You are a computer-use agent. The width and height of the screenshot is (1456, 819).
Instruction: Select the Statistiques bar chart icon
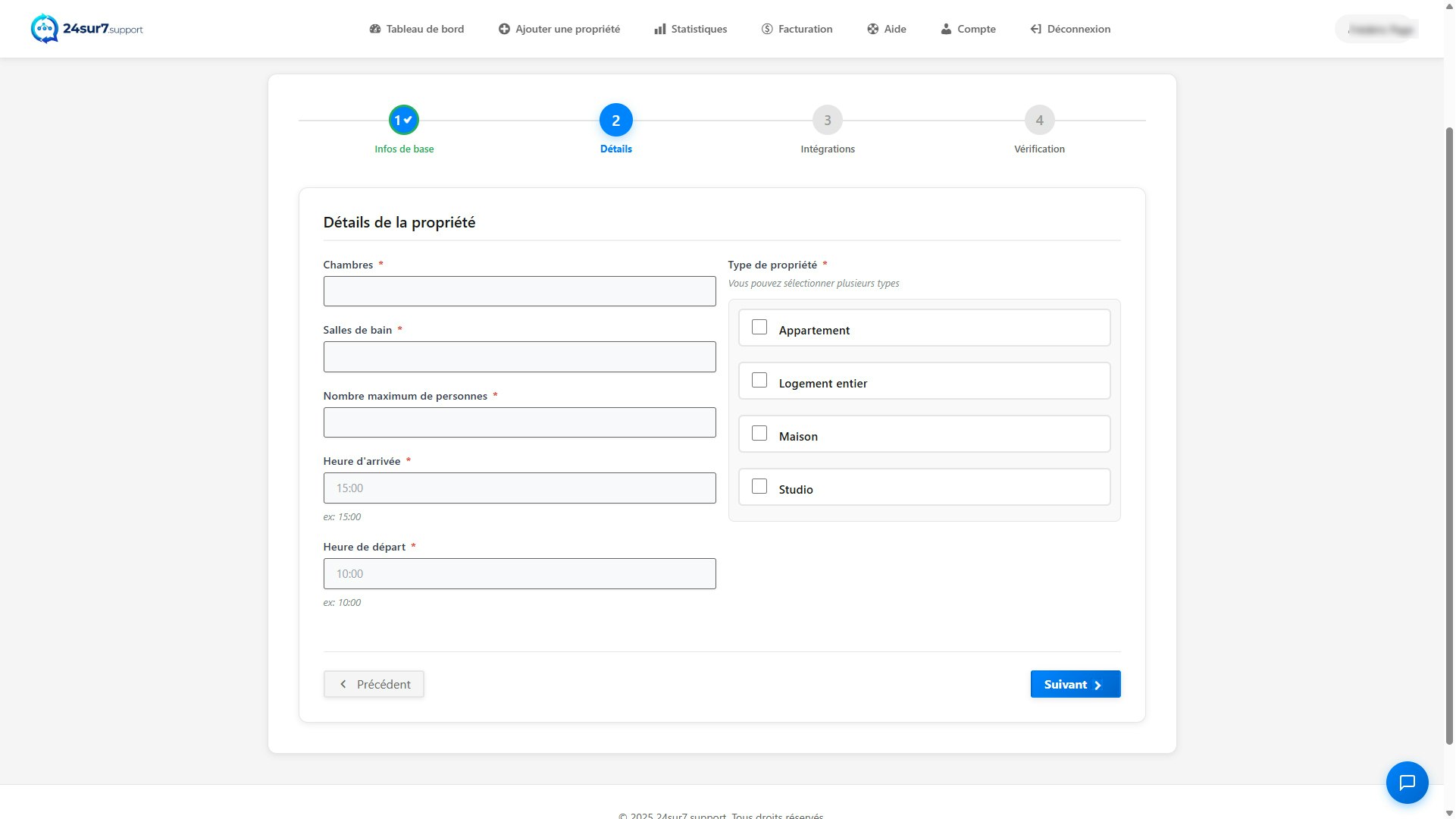[659, 29]
